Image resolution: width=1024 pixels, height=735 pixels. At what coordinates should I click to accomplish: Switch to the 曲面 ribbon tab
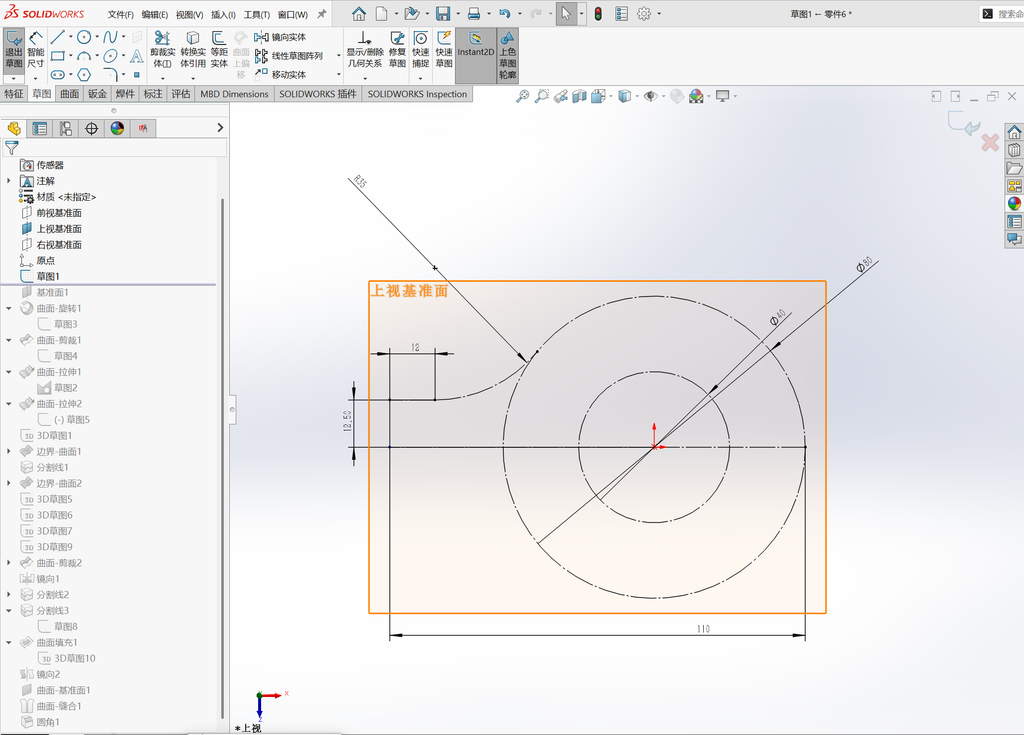(69, 94)
